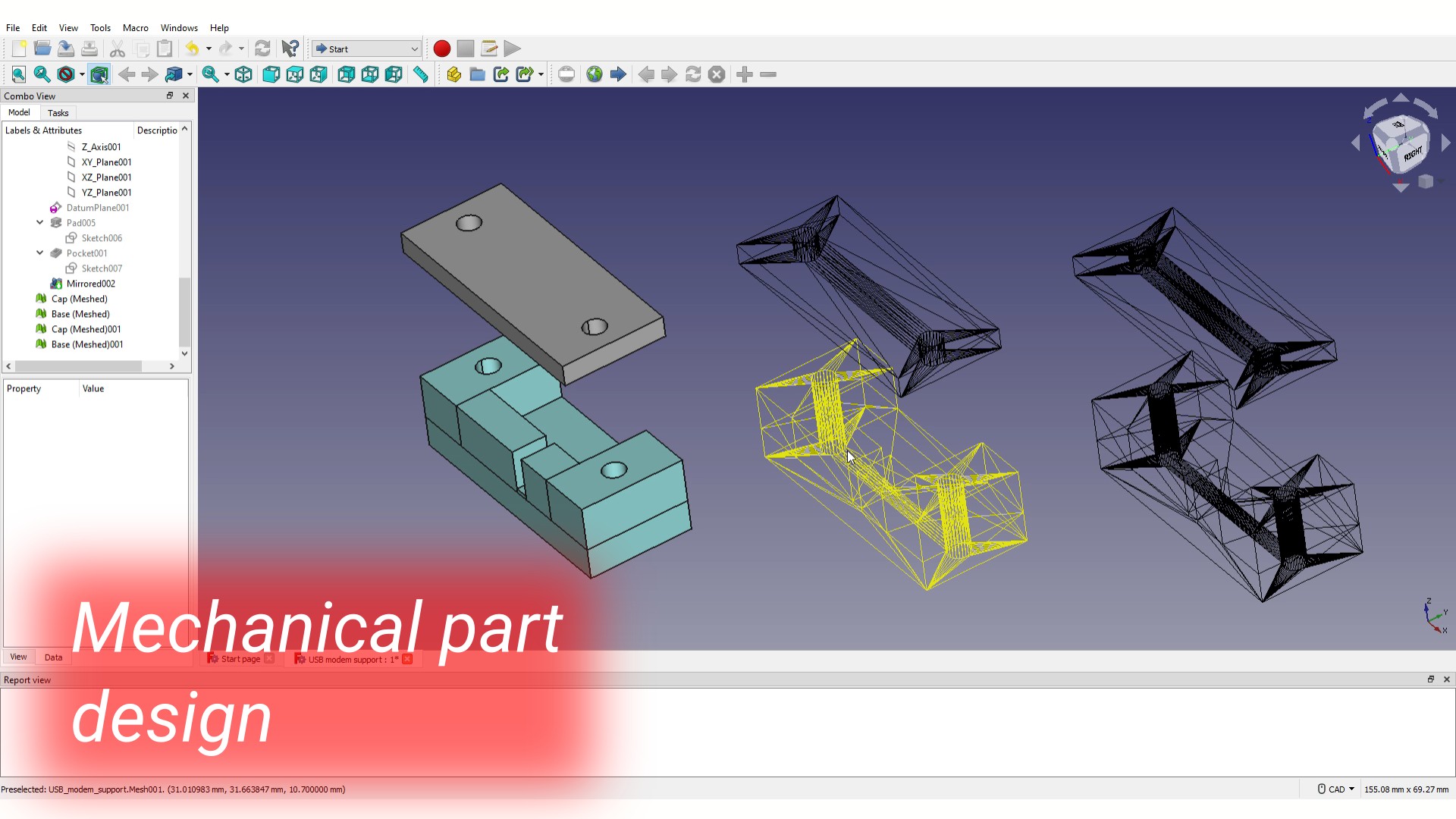Open the File menu
The height and width of the screenshot is (819, 1456).
13,28
